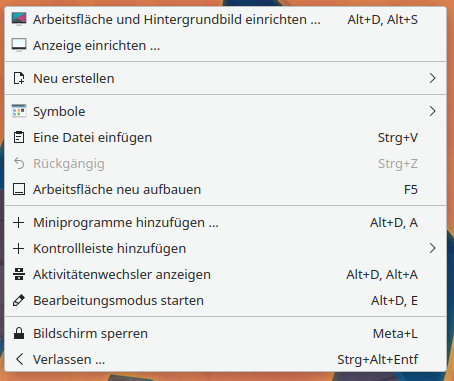Click the padlock icon beside Bildschirm sperren
This screenshot has height=381, width=454.
coord(19,333)
